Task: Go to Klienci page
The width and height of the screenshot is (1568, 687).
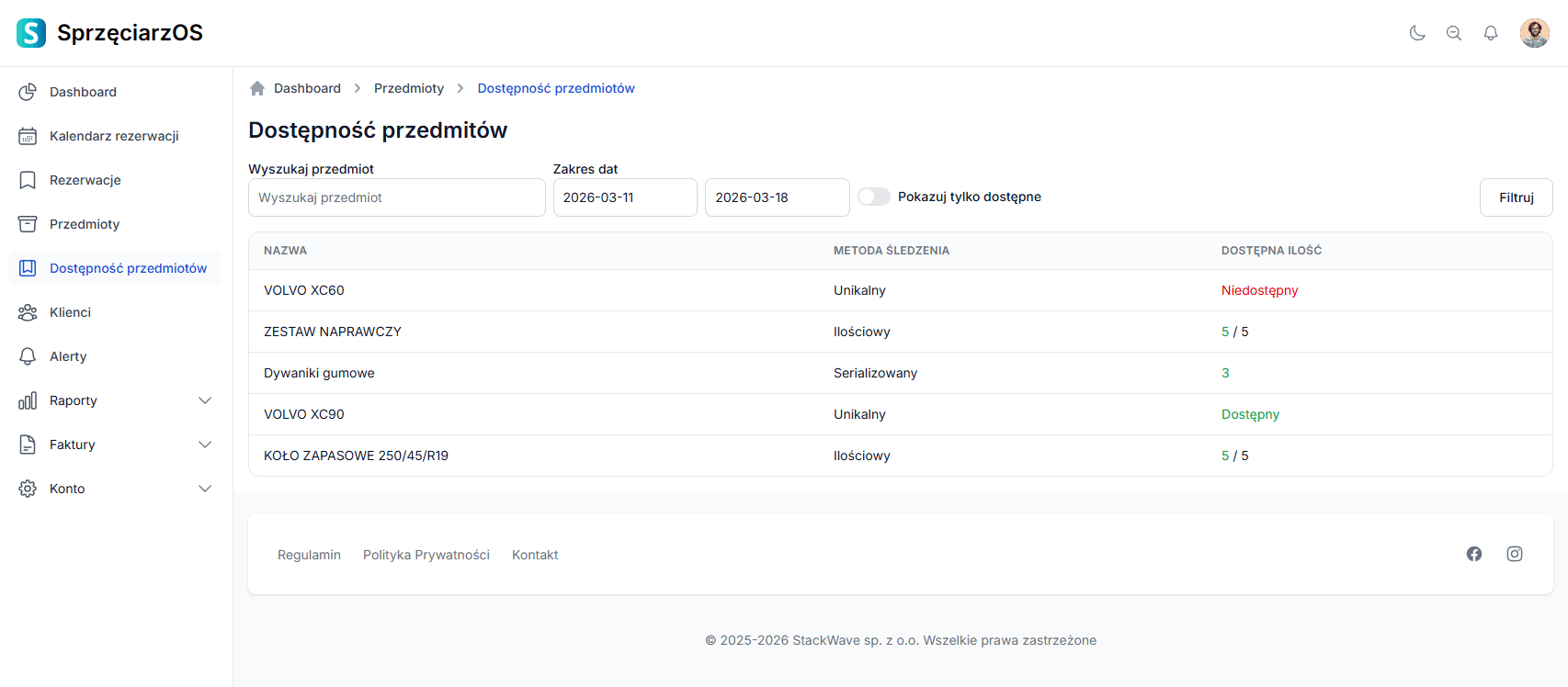Action: click(x=70, y=312)
